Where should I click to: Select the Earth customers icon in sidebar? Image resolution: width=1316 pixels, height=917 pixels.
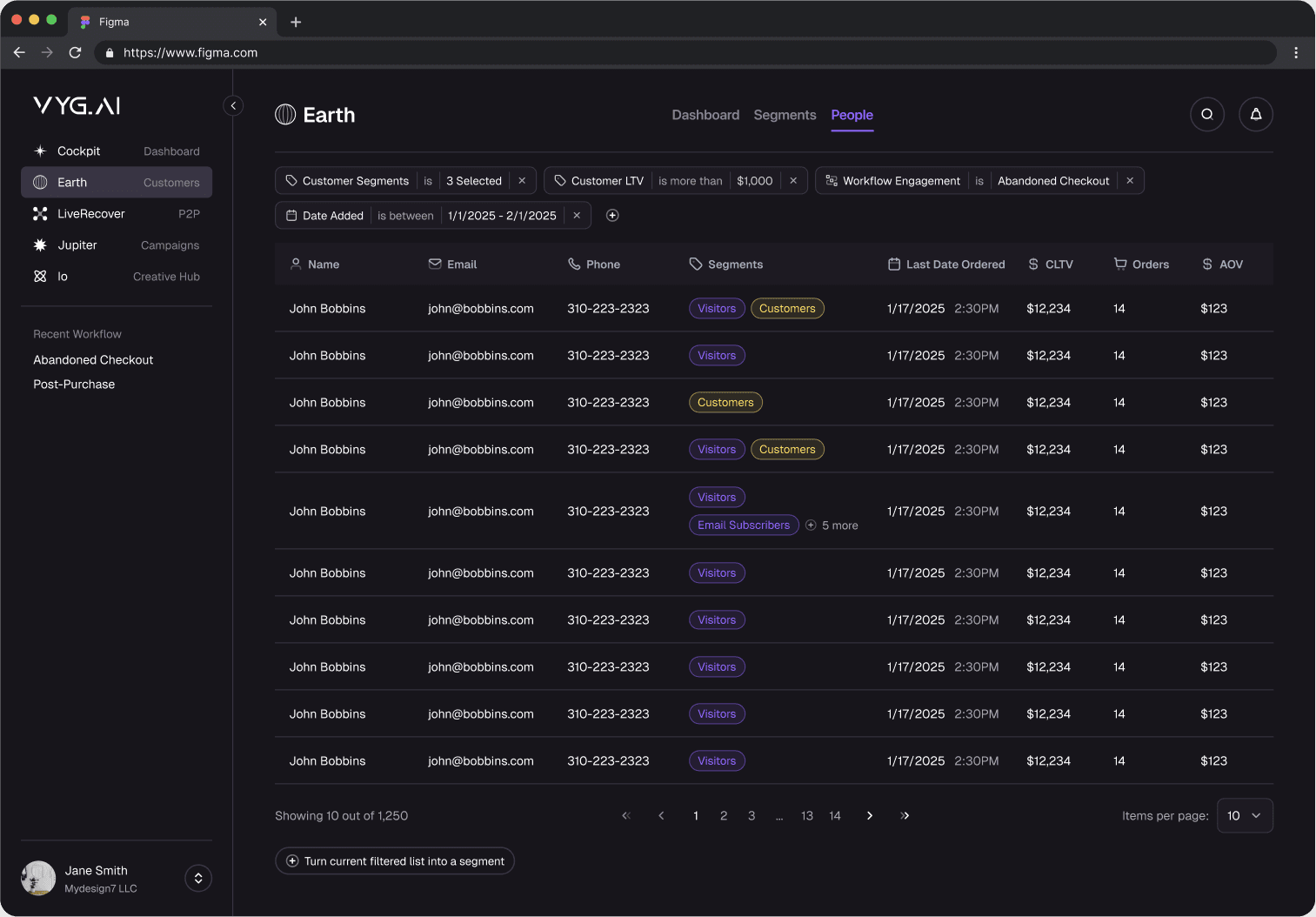[x=40, y=182]
